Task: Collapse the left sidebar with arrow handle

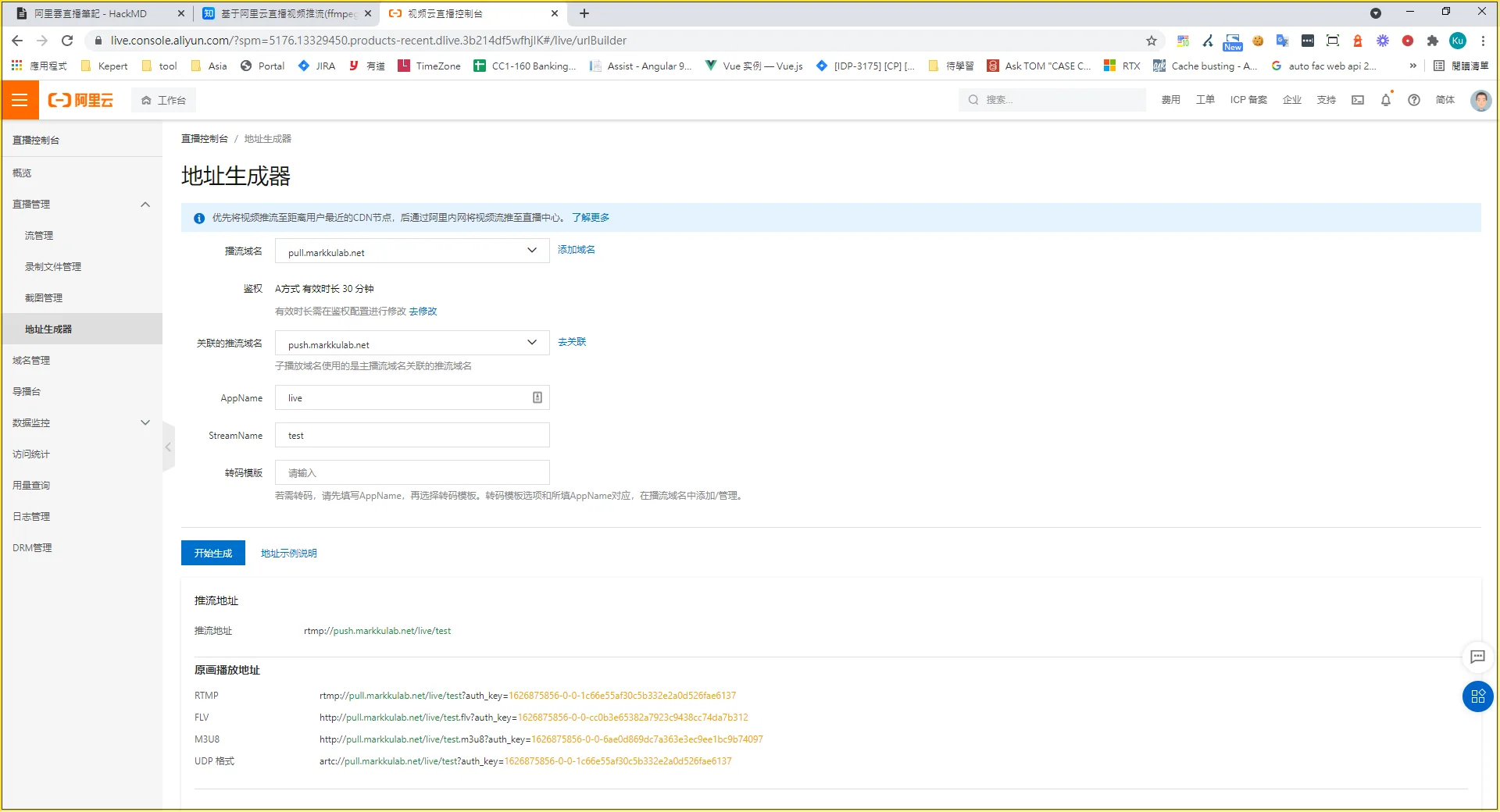Action: [x=168, y=447]
